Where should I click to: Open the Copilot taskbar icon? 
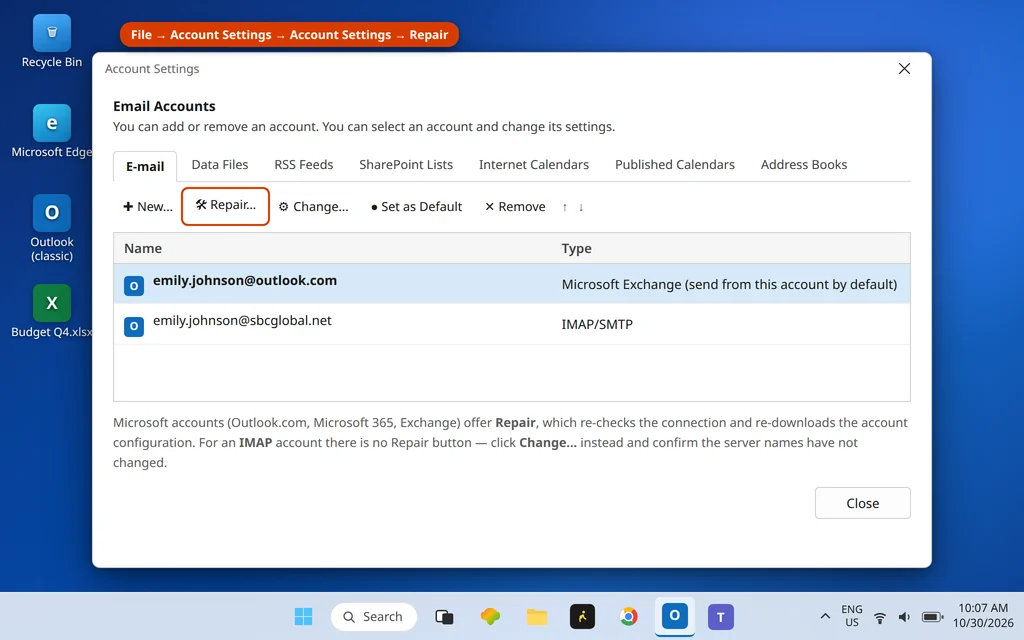tap(490, 616)
